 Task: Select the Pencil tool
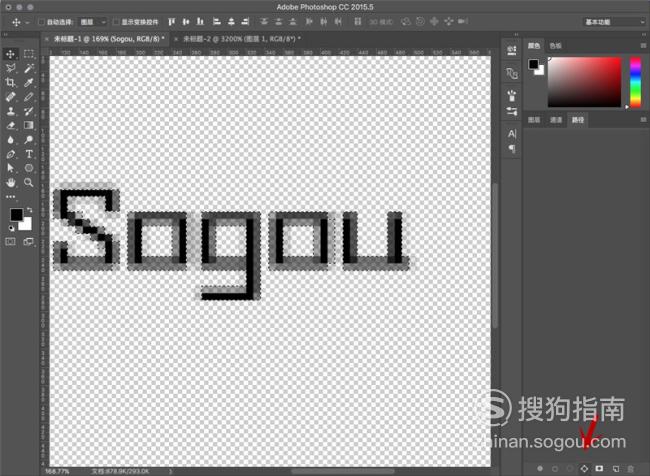click(x=29, y=97)
